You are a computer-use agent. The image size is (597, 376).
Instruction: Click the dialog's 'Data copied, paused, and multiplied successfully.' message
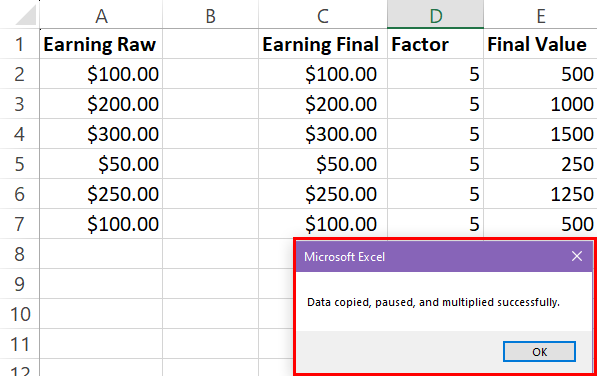[433, 302]
